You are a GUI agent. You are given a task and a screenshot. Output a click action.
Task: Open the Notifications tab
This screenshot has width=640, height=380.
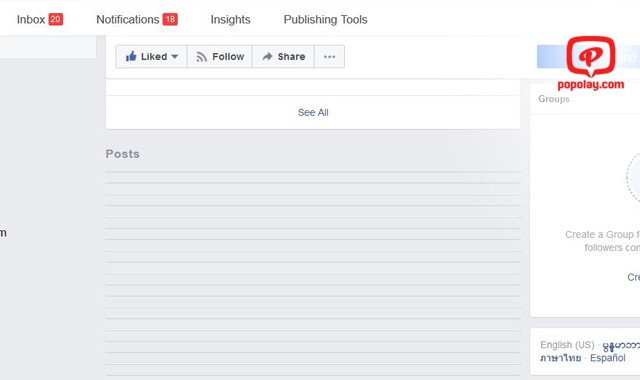point(137,19)
